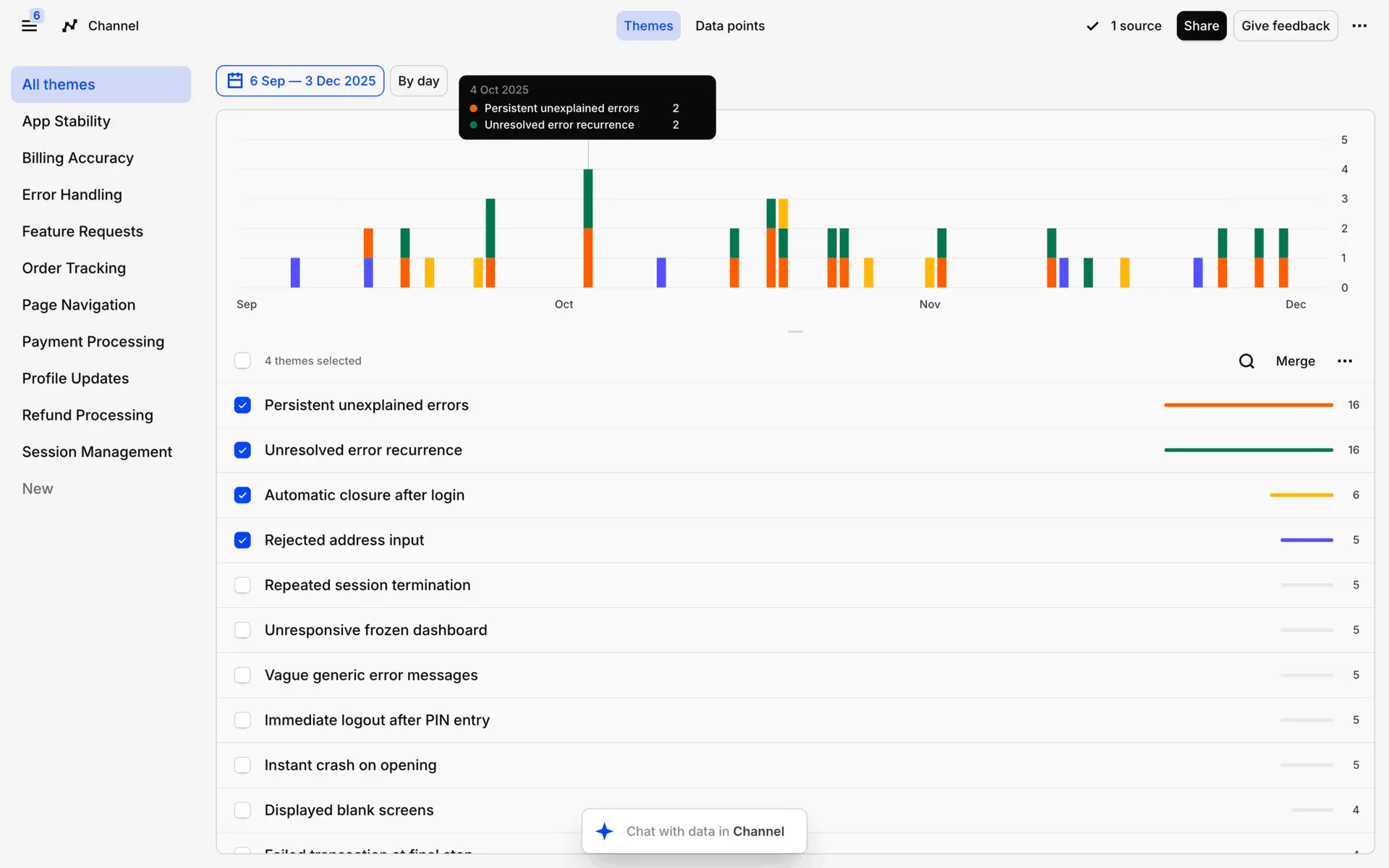Uncheck Persistent unexplained errors theme

[242, 405]
